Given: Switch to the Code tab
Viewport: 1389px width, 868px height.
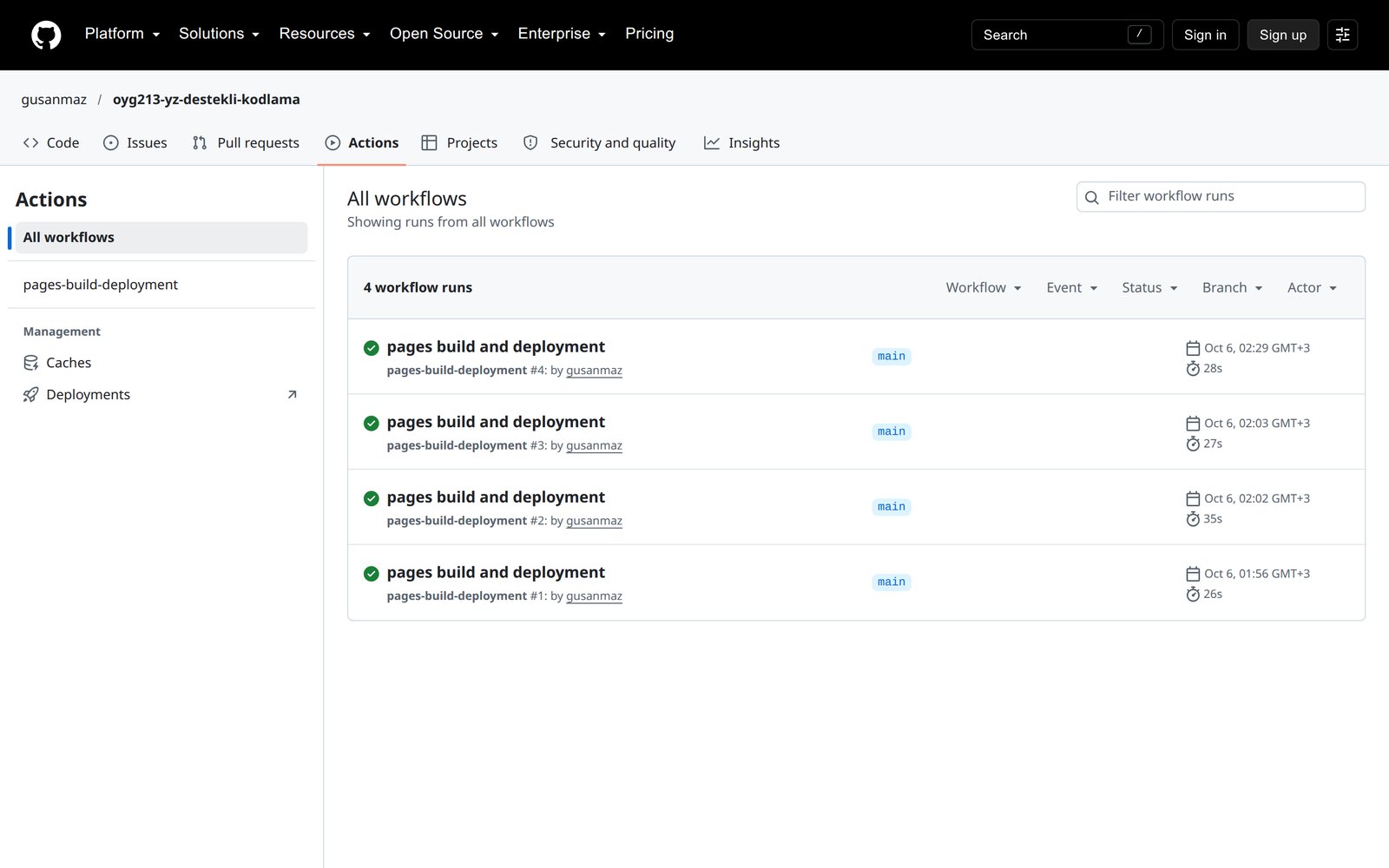Looking at the screenshot, I should click(51, 143).
